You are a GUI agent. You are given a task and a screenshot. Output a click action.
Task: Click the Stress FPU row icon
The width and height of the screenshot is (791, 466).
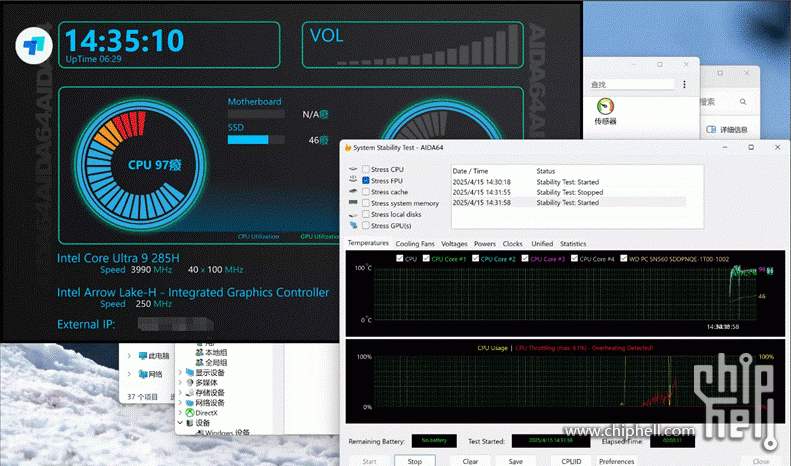tap(353, 180)
